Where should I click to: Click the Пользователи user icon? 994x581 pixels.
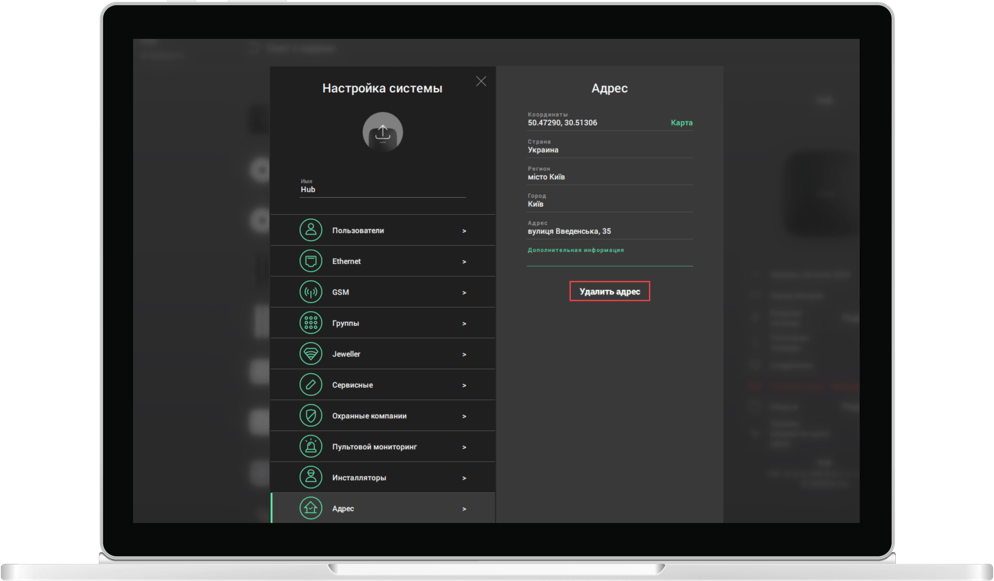coord(311,230)
